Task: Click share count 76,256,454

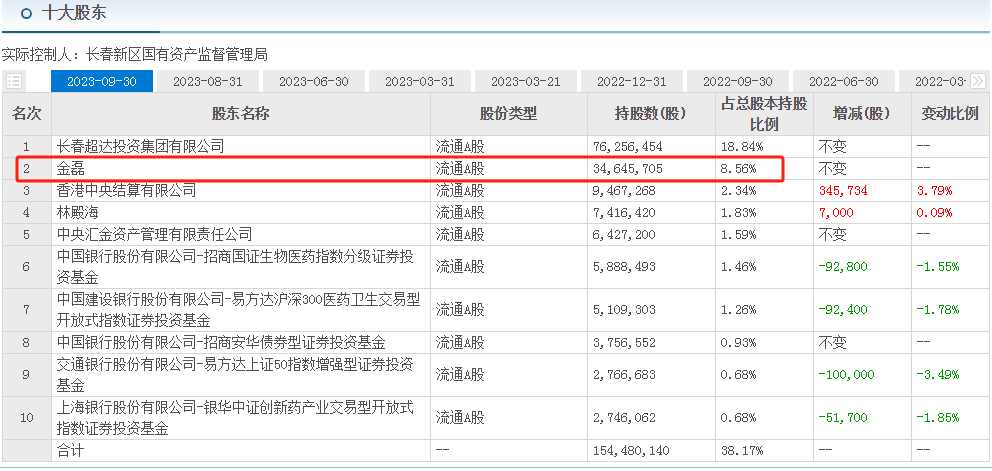Action: point(628,147)
